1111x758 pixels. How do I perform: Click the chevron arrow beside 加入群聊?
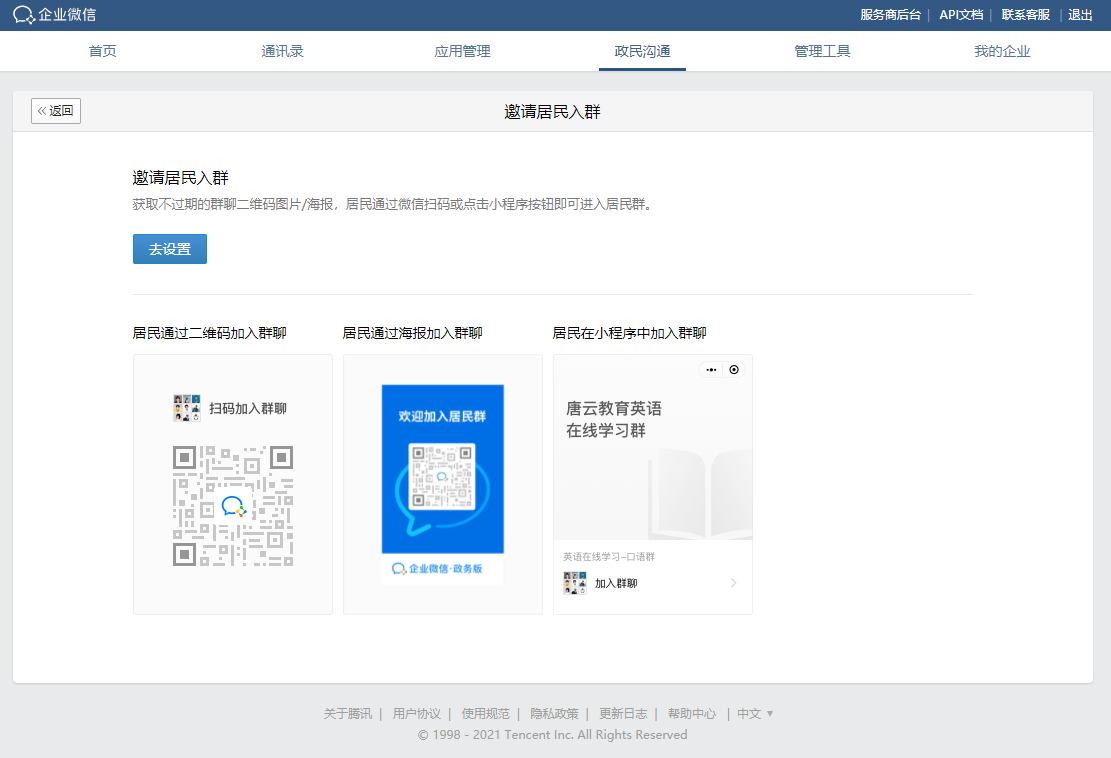click(733, 583)
